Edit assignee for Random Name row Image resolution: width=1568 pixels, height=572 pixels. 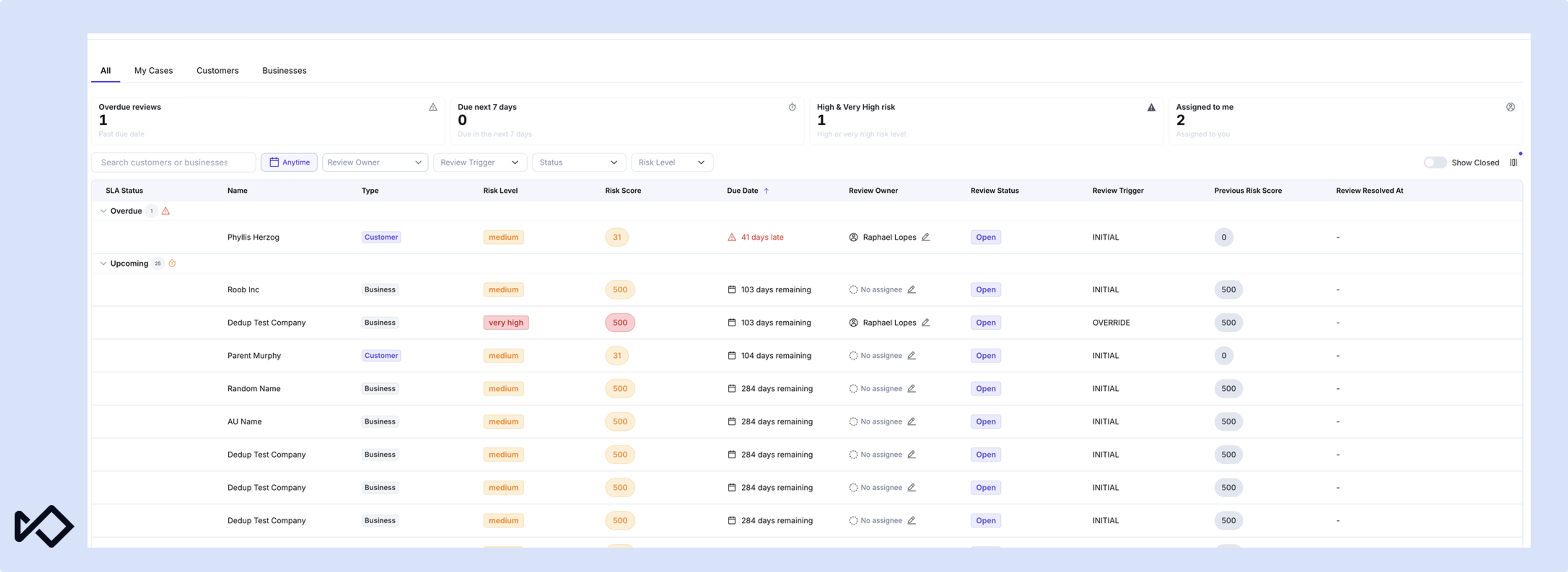[x=911, y=388]
